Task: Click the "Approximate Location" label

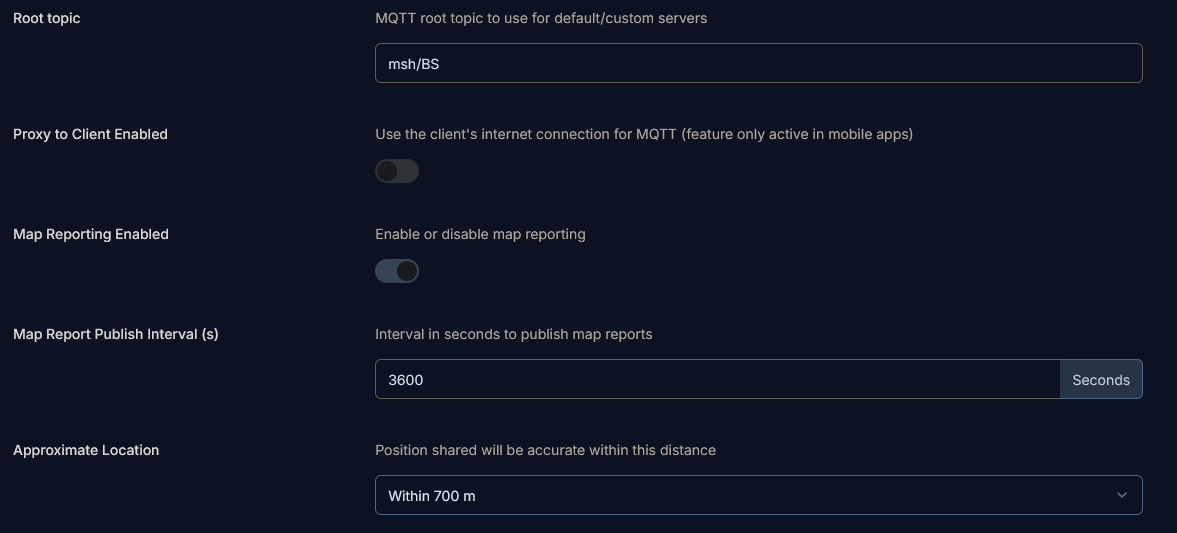Action: (x=86, y=450)
